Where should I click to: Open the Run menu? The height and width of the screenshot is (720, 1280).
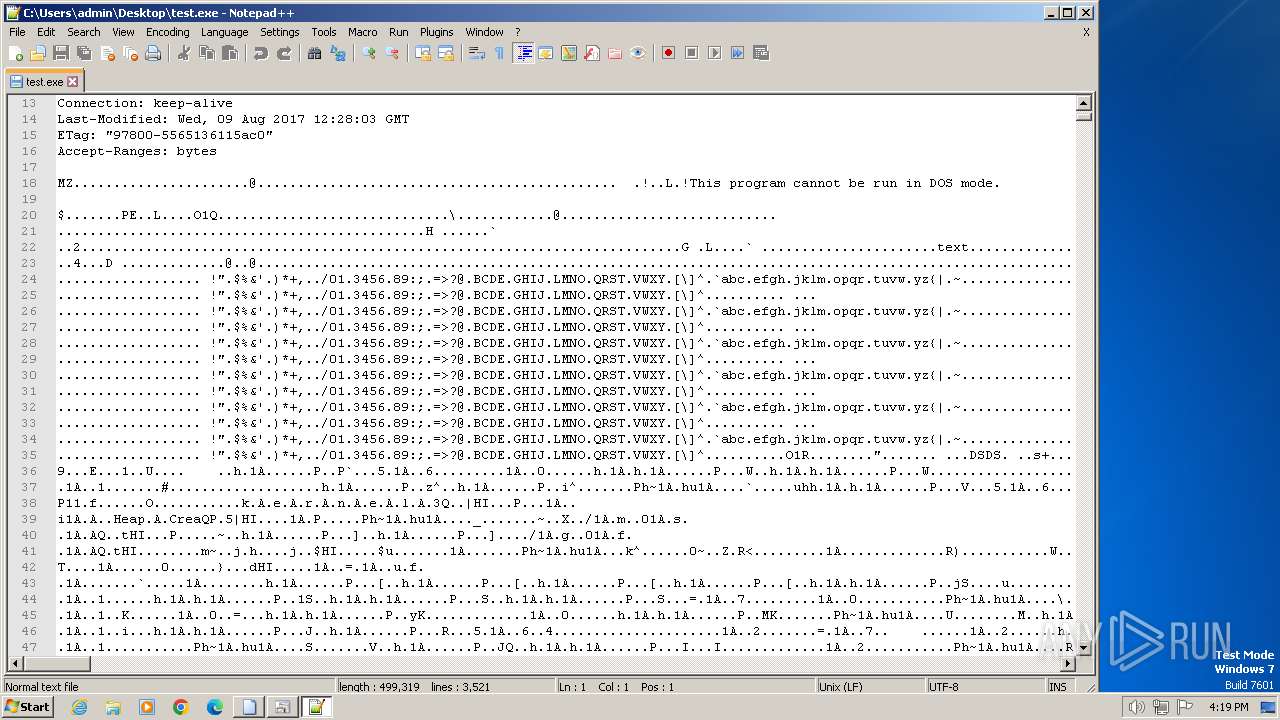pyautogui.click(x=399, y=32)
